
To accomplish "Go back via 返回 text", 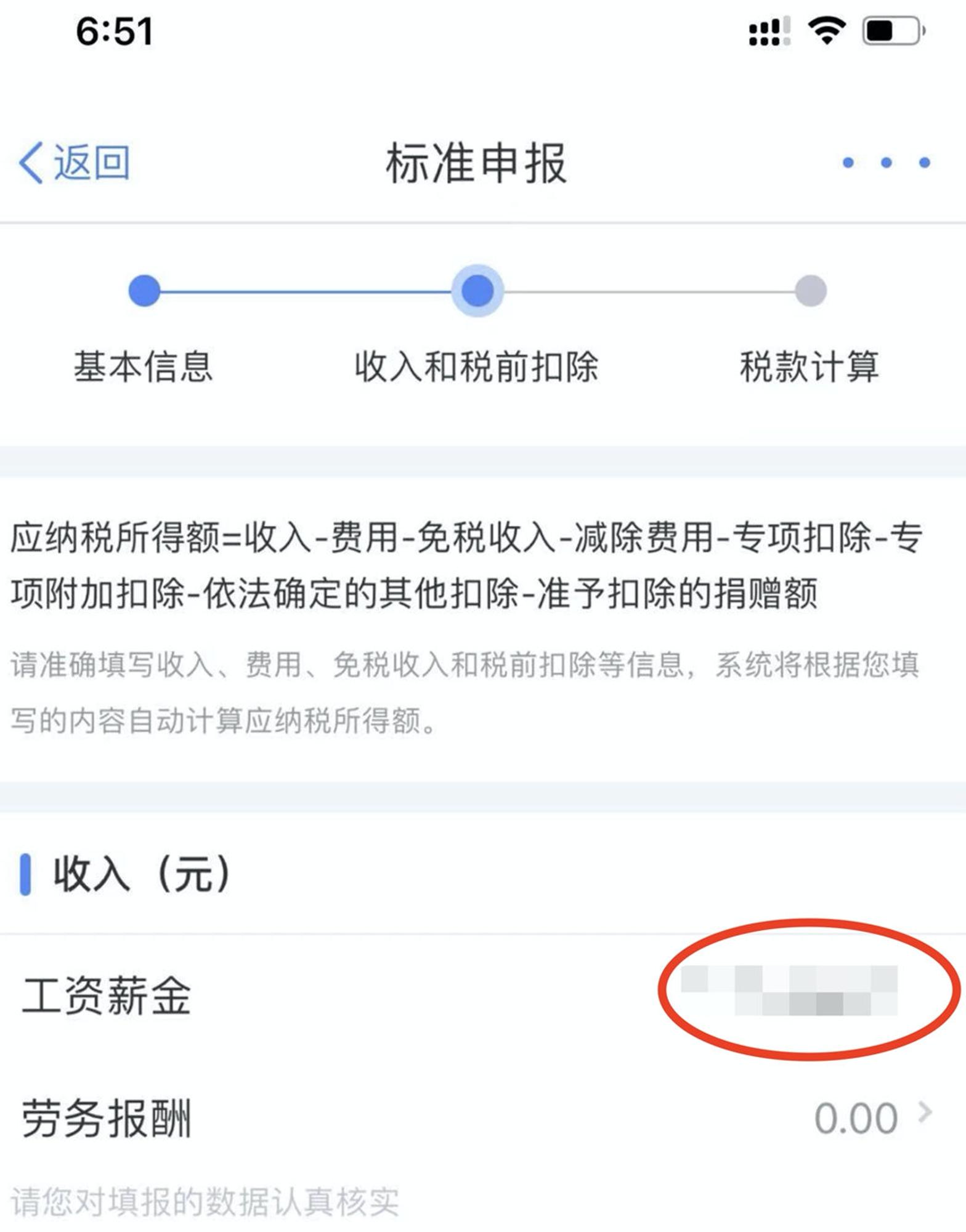I will coord(92,163).
